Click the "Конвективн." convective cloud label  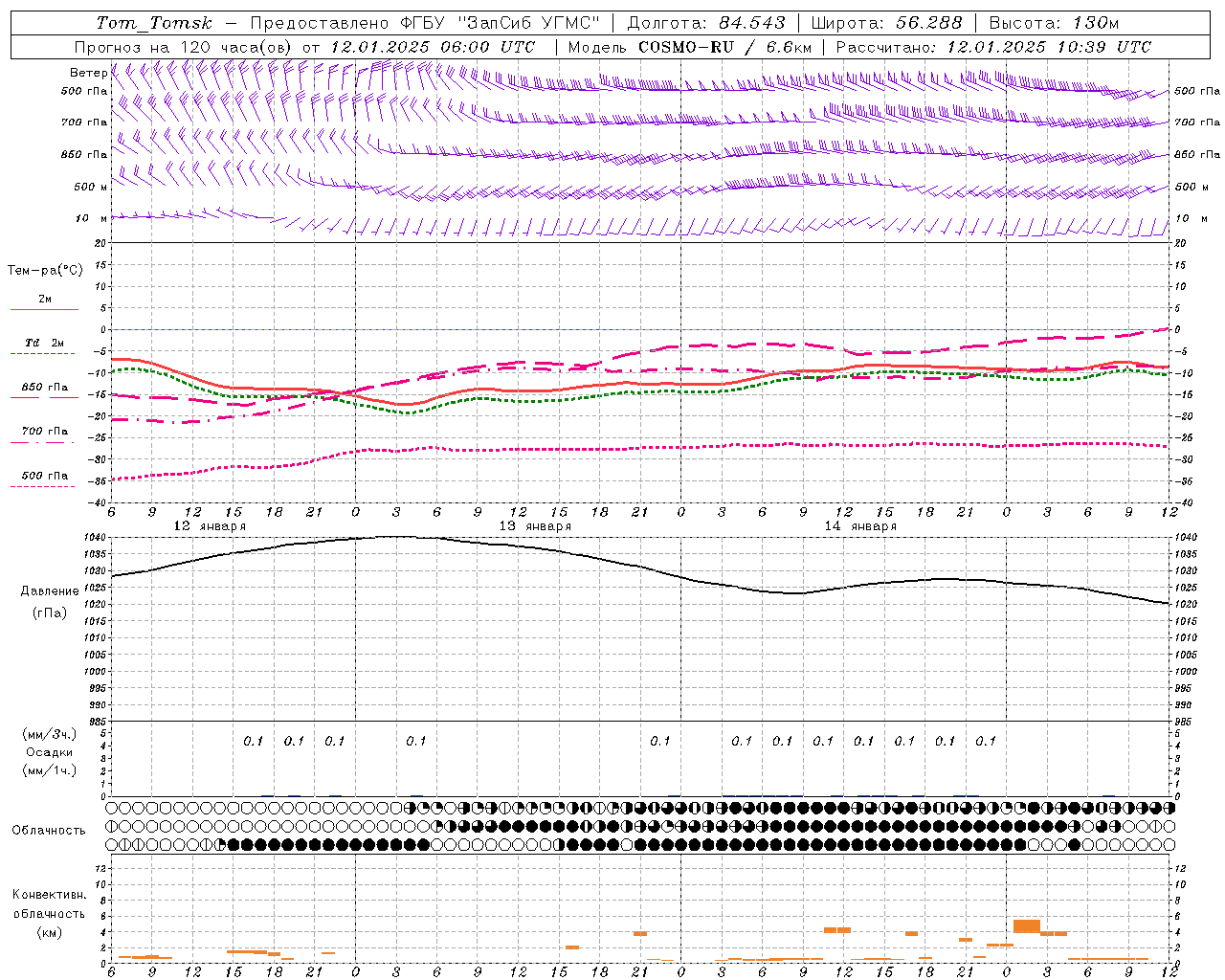[50, 895]
